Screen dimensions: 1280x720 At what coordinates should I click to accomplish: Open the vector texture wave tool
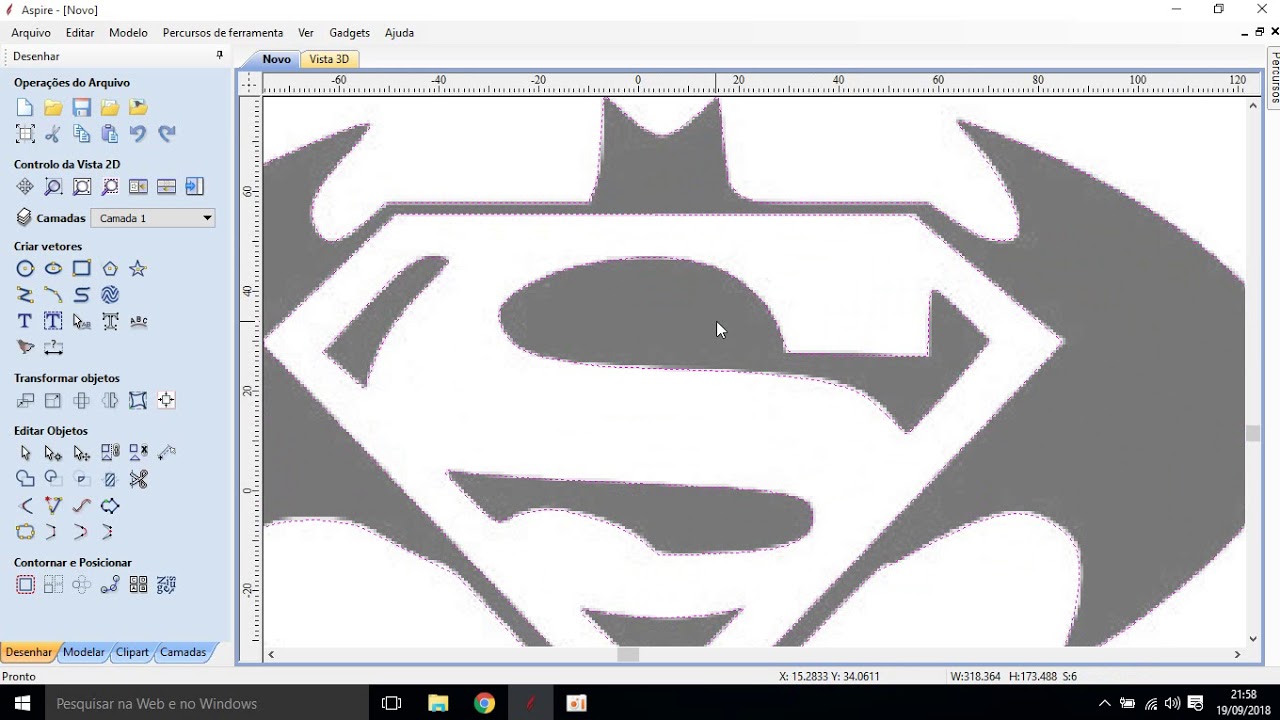[x=110, y=295]
